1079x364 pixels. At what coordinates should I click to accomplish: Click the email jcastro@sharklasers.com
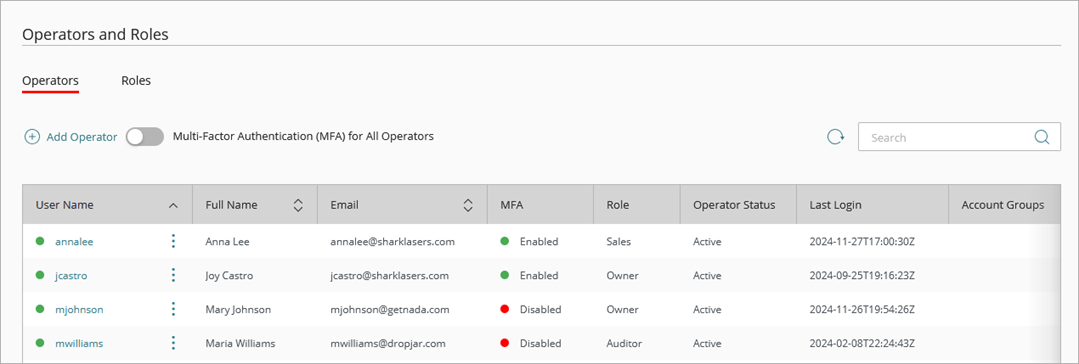point(389,275)
